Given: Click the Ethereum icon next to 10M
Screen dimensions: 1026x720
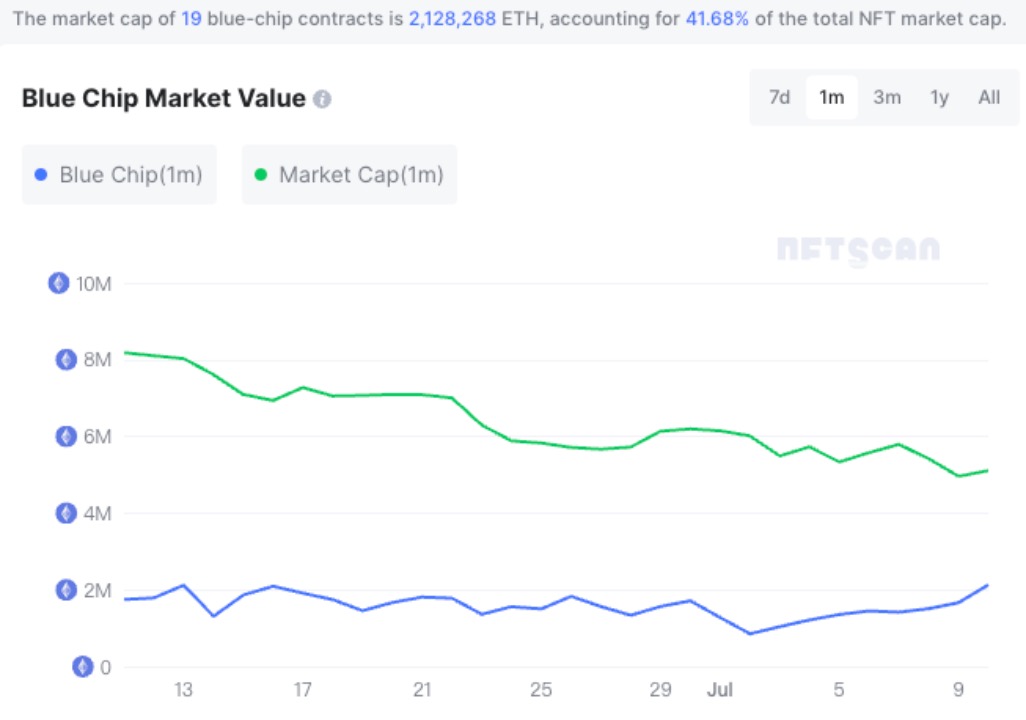Looking at the screenshot, I should [x=59, y=283].
